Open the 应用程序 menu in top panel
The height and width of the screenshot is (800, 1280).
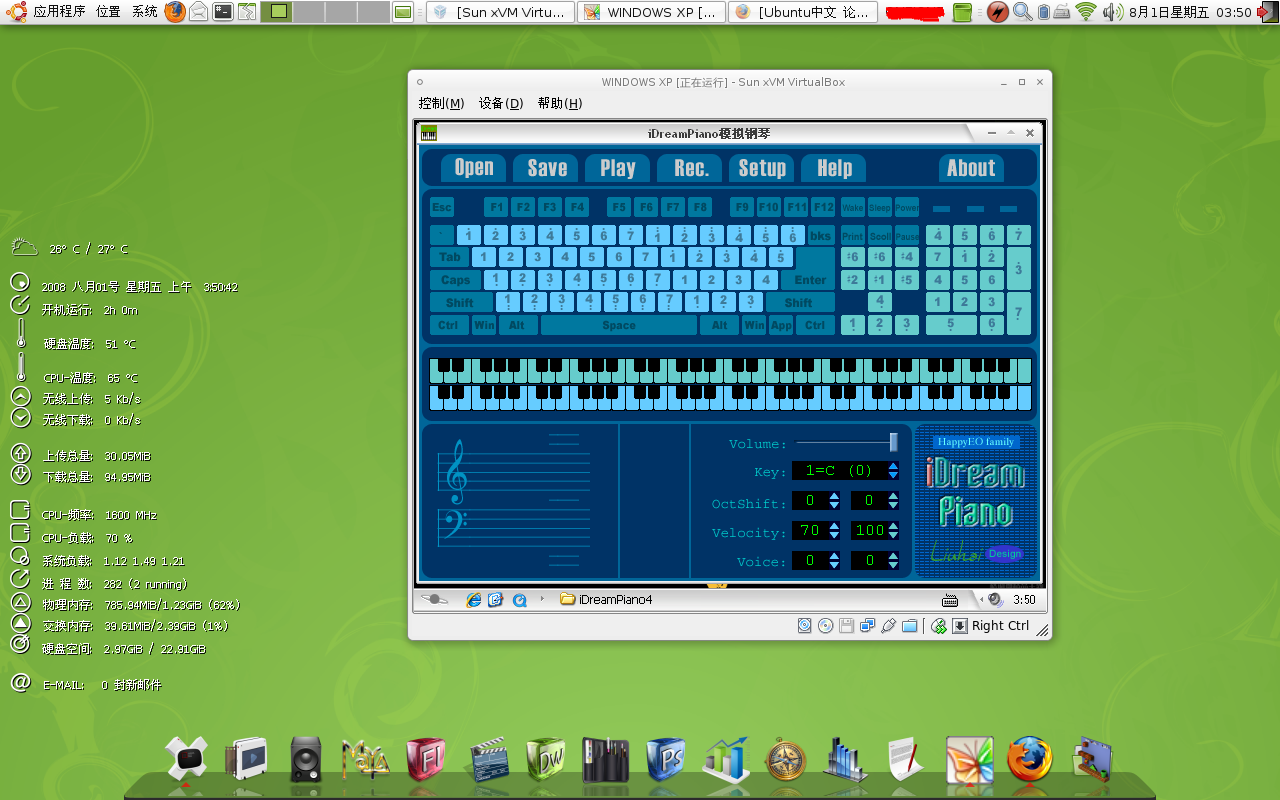pyautogui.click(x=59, y=12)
